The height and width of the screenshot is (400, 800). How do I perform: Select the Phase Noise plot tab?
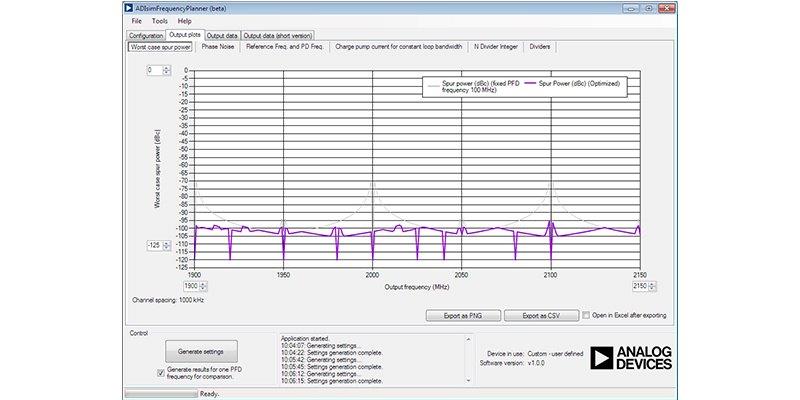(218, 46)
